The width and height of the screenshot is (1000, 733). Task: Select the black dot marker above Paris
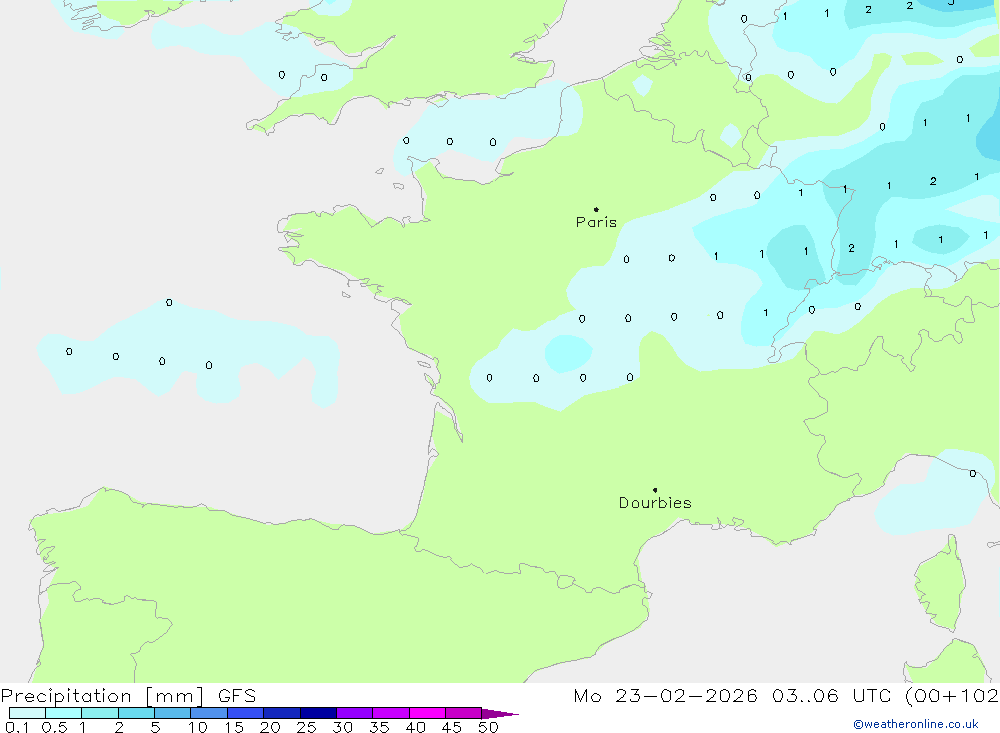pos(596,209)
